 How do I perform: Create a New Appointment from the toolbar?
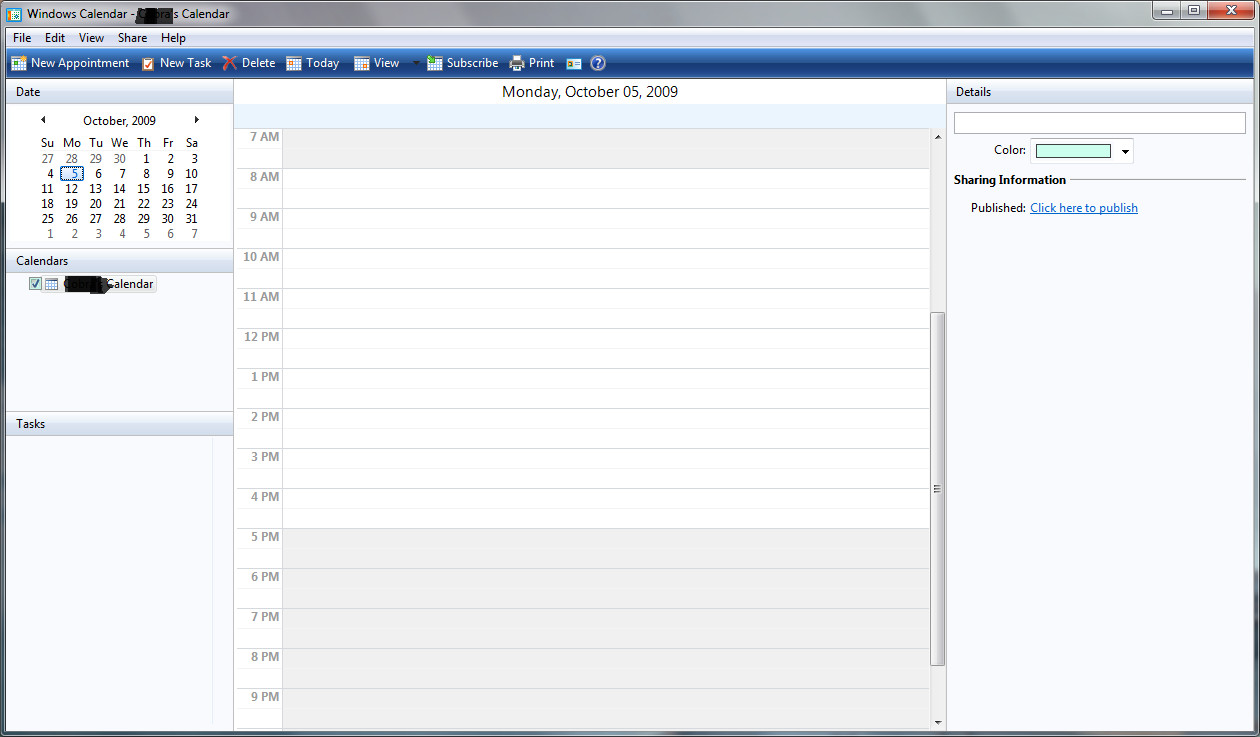pos(70,62)
